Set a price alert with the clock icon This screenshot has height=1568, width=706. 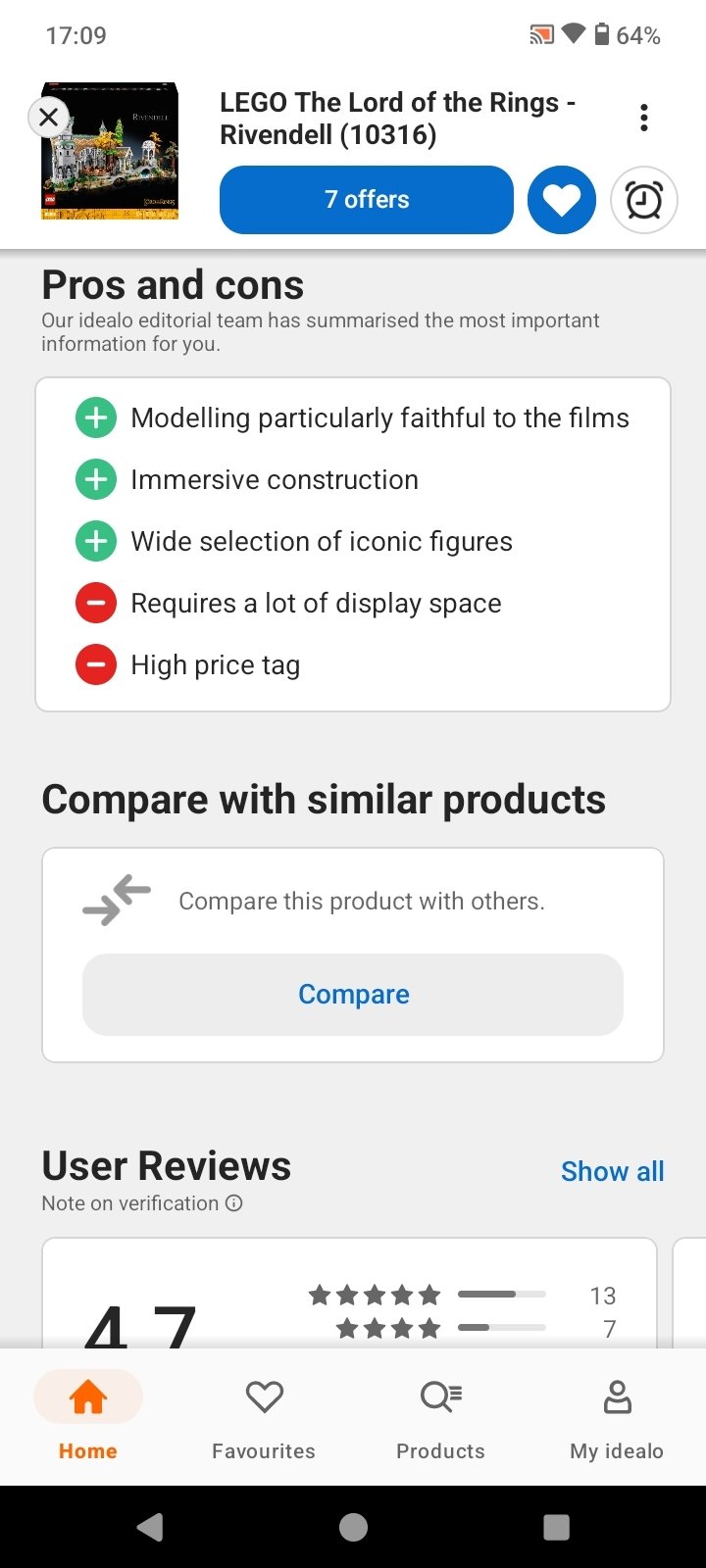644,200
